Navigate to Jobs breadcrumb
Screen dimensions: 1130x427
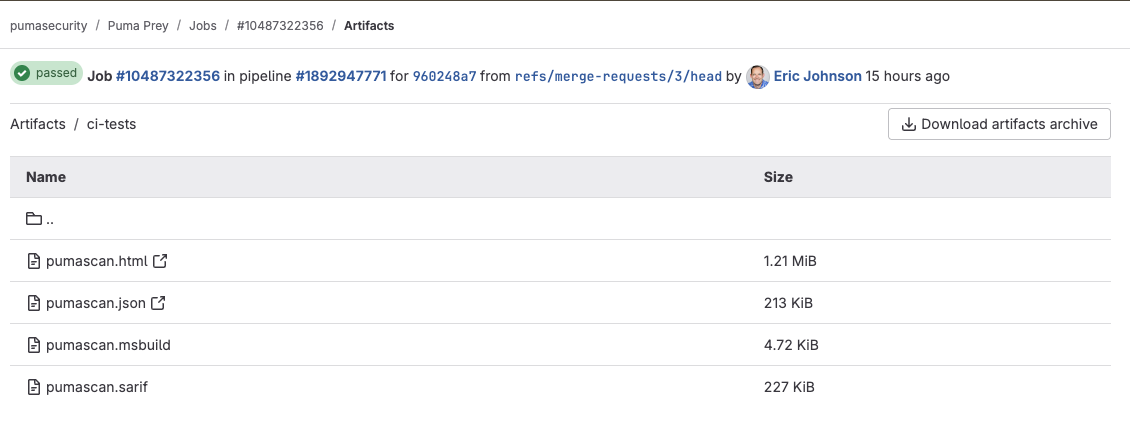point(203,26)
